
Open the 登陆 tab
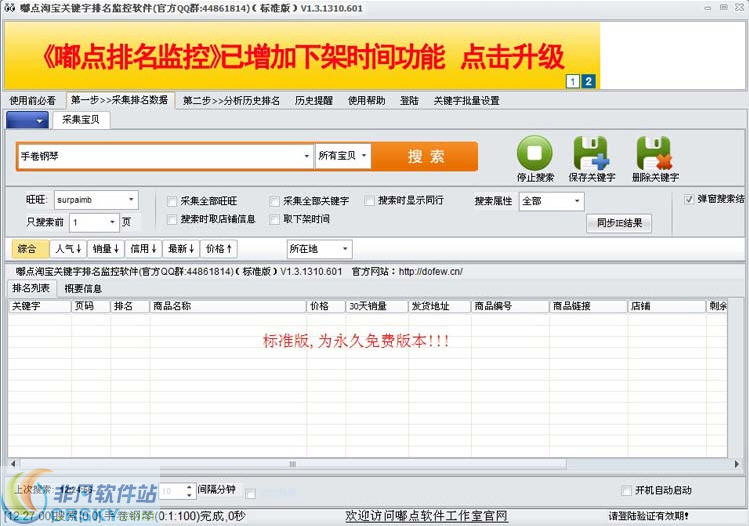[x=409, y=101]
